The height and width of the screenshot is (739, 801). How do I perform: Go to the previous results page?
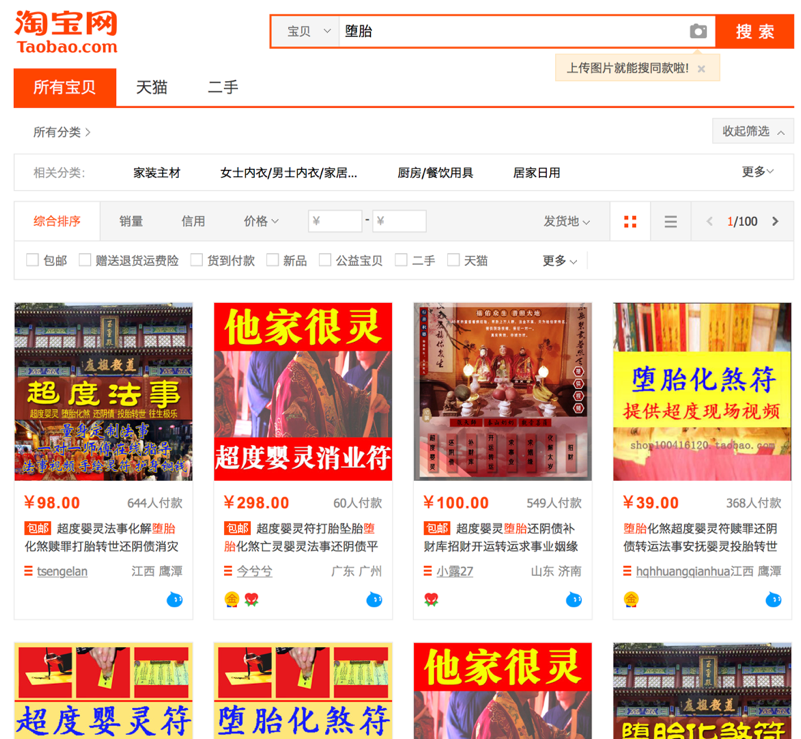pos(709,221)
